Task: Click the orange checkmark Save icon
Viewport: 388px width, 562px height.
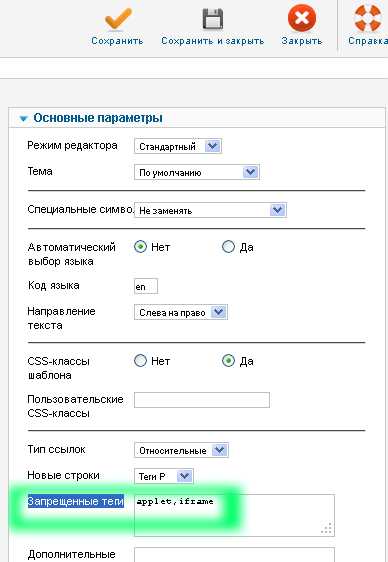Action: 118,18
